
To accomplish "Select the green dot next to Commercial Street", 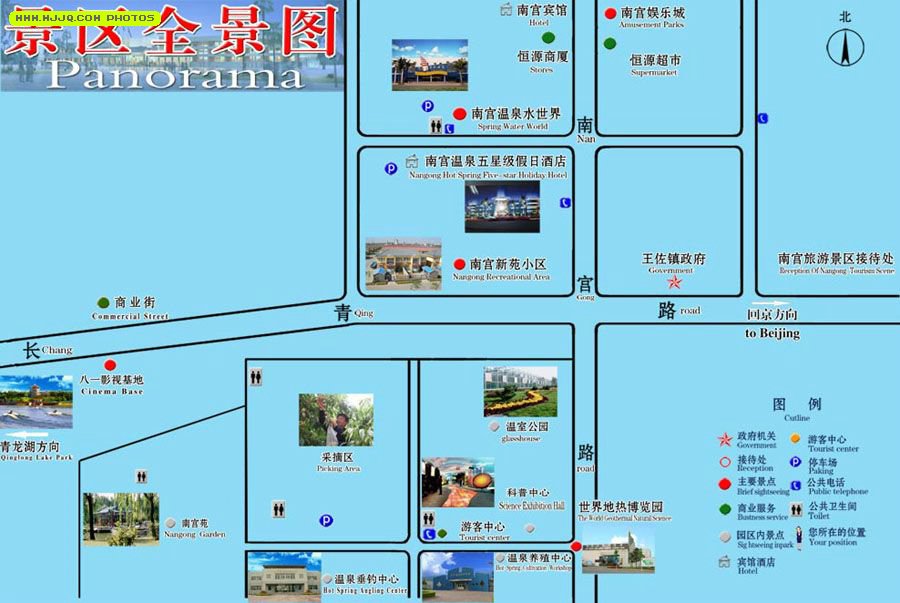I will (x=103, y=302).
